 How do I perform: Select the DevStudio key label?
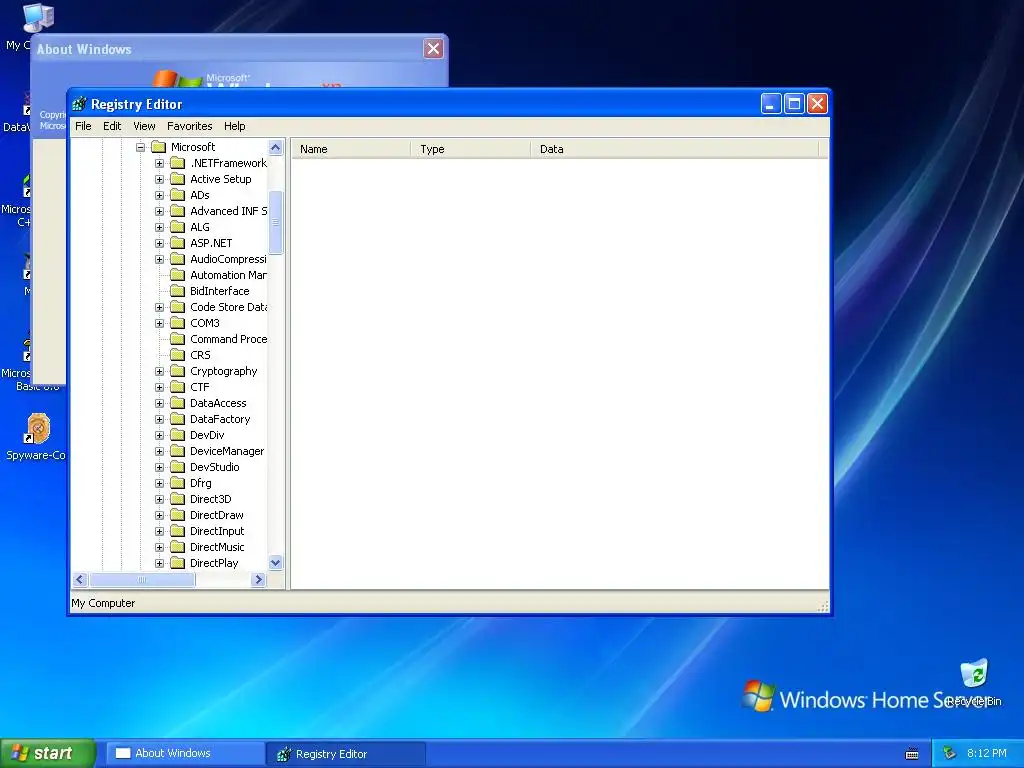[215, 467]
